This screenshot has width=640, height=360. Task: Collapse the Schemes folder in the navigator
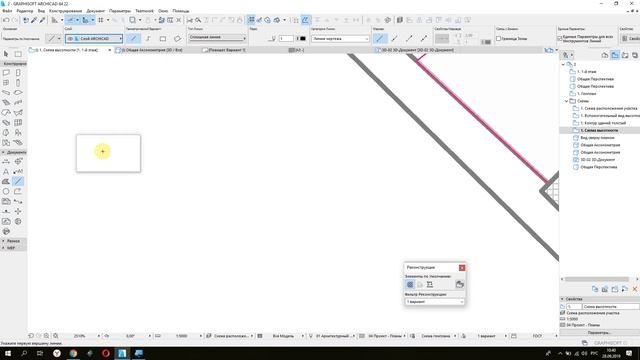567,101
